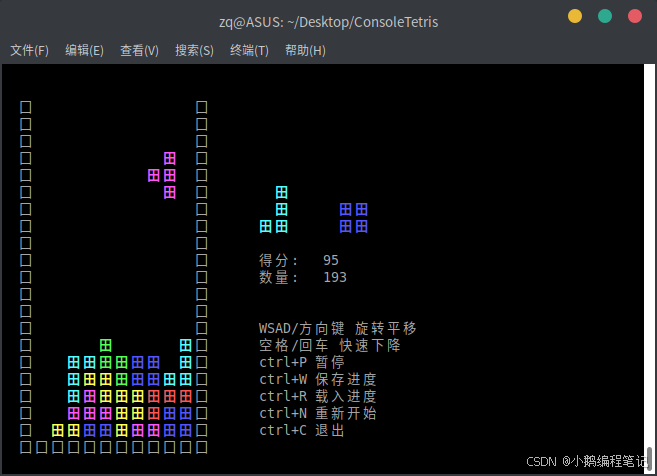The image size is (657, 476).
Task: Open the 帮助(H) menu
Action: [x=305, y=51]
